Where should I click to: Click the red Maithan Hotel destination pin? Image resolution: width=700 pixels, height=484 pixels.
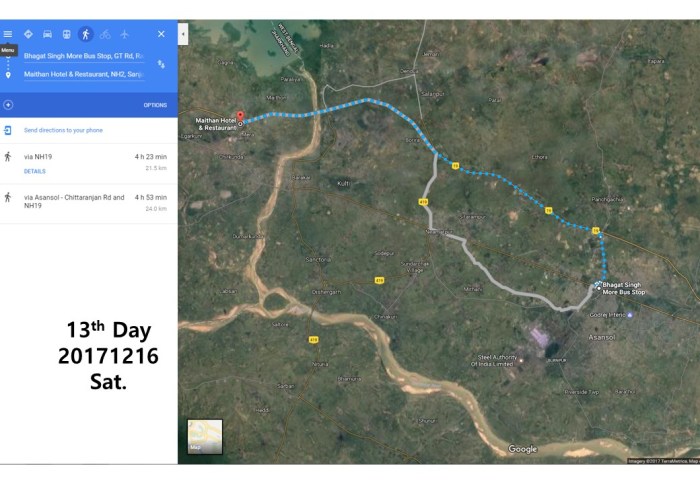pyautogui.click(x=240, y=115)
